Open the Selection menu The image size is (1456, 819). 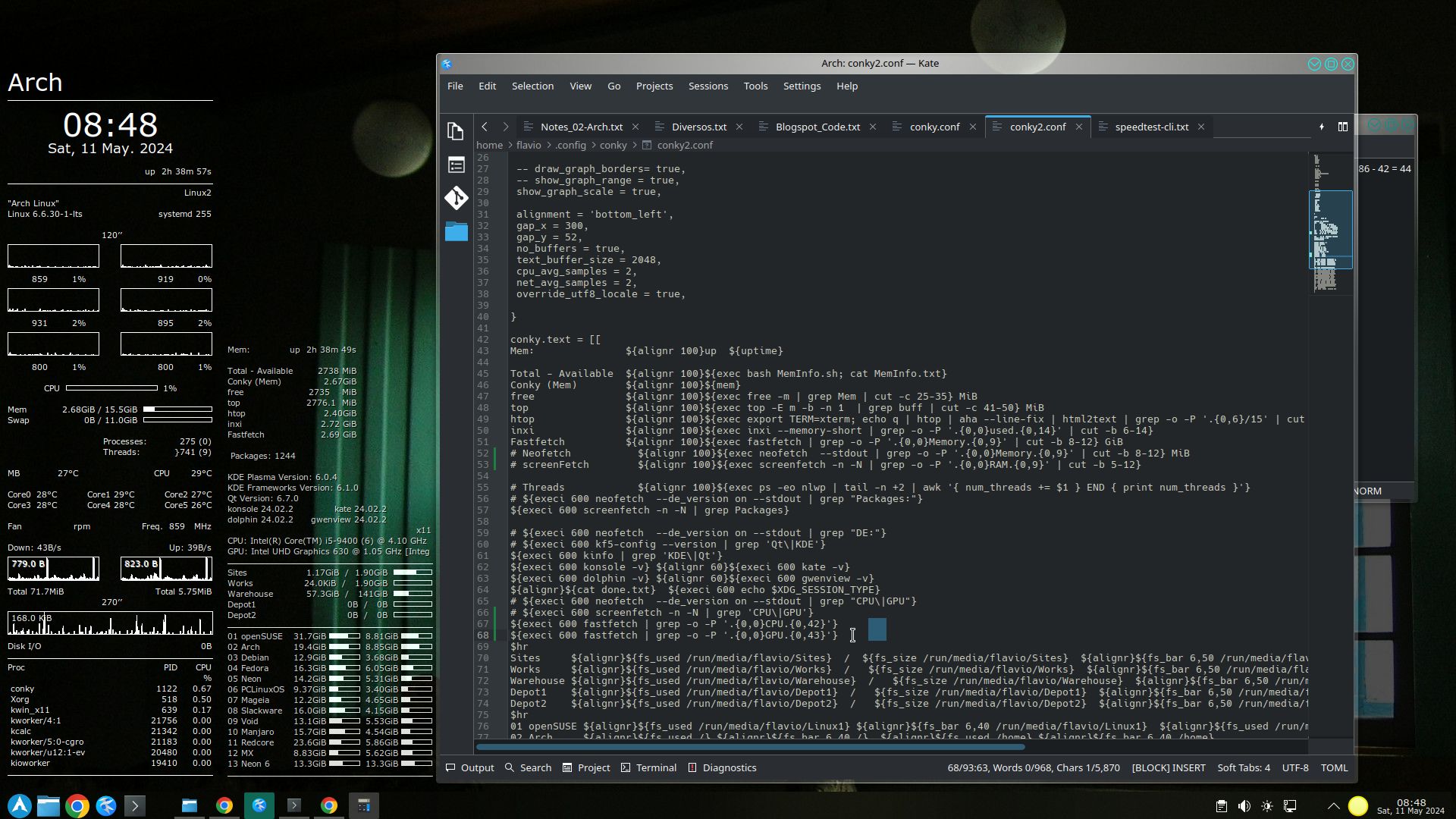coord(532,86)
